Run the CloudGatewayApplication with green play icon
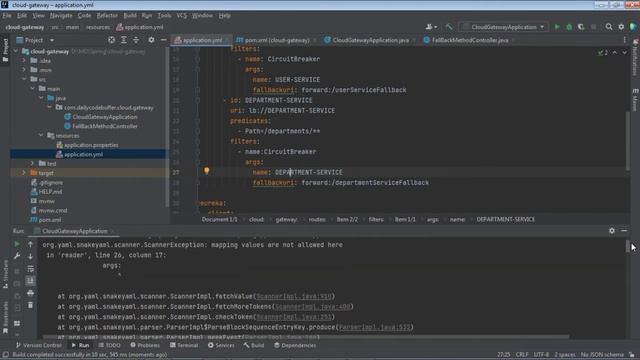The width and height of the screenshot is (640, 360). [557, 27]
